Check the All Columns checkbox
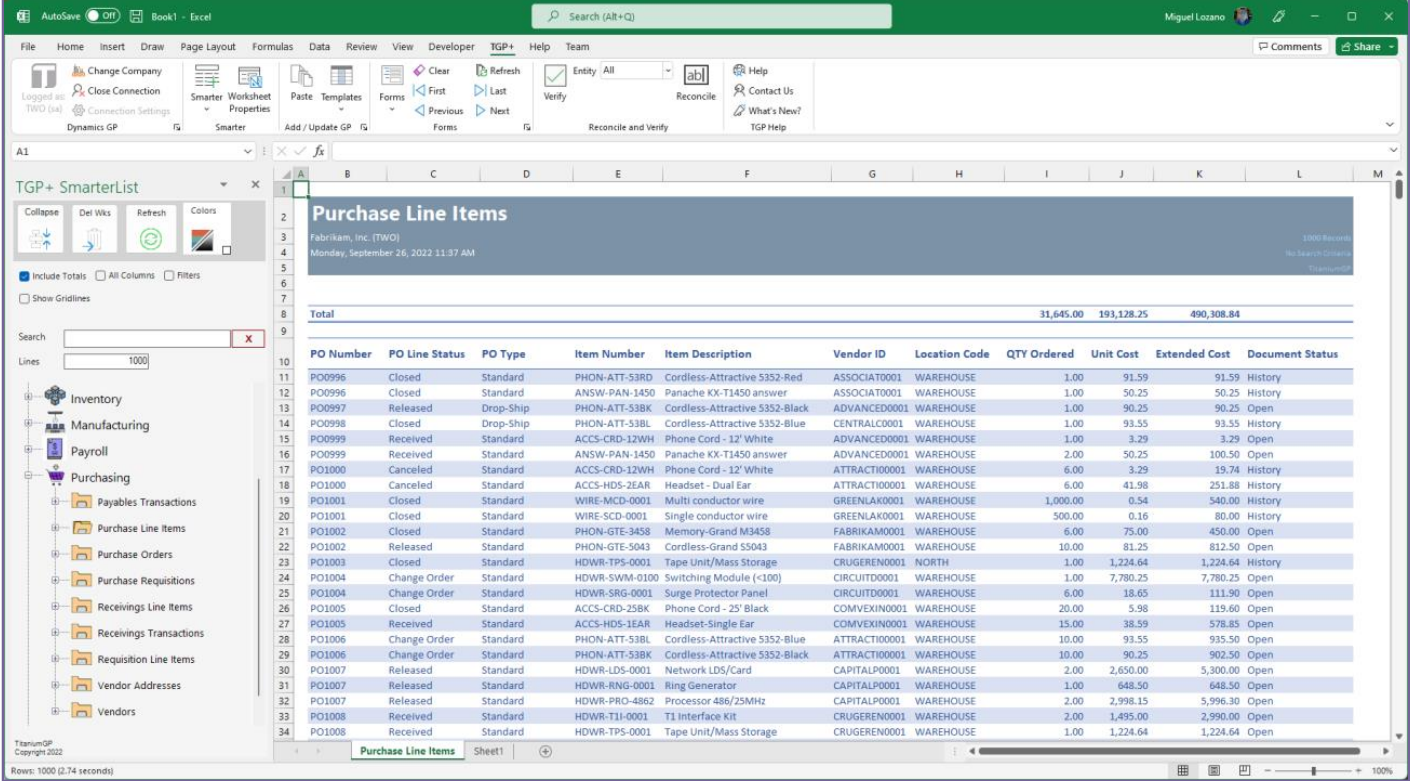Viewport: 1410px width, 781px height. pos(100,276)
